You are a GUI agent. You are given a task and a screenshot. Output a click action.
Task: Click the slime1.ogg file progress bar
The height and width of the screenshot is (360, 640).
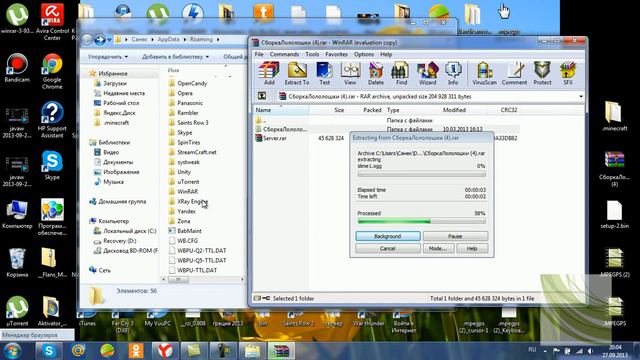pyautogui.click(x=422, y=174)
